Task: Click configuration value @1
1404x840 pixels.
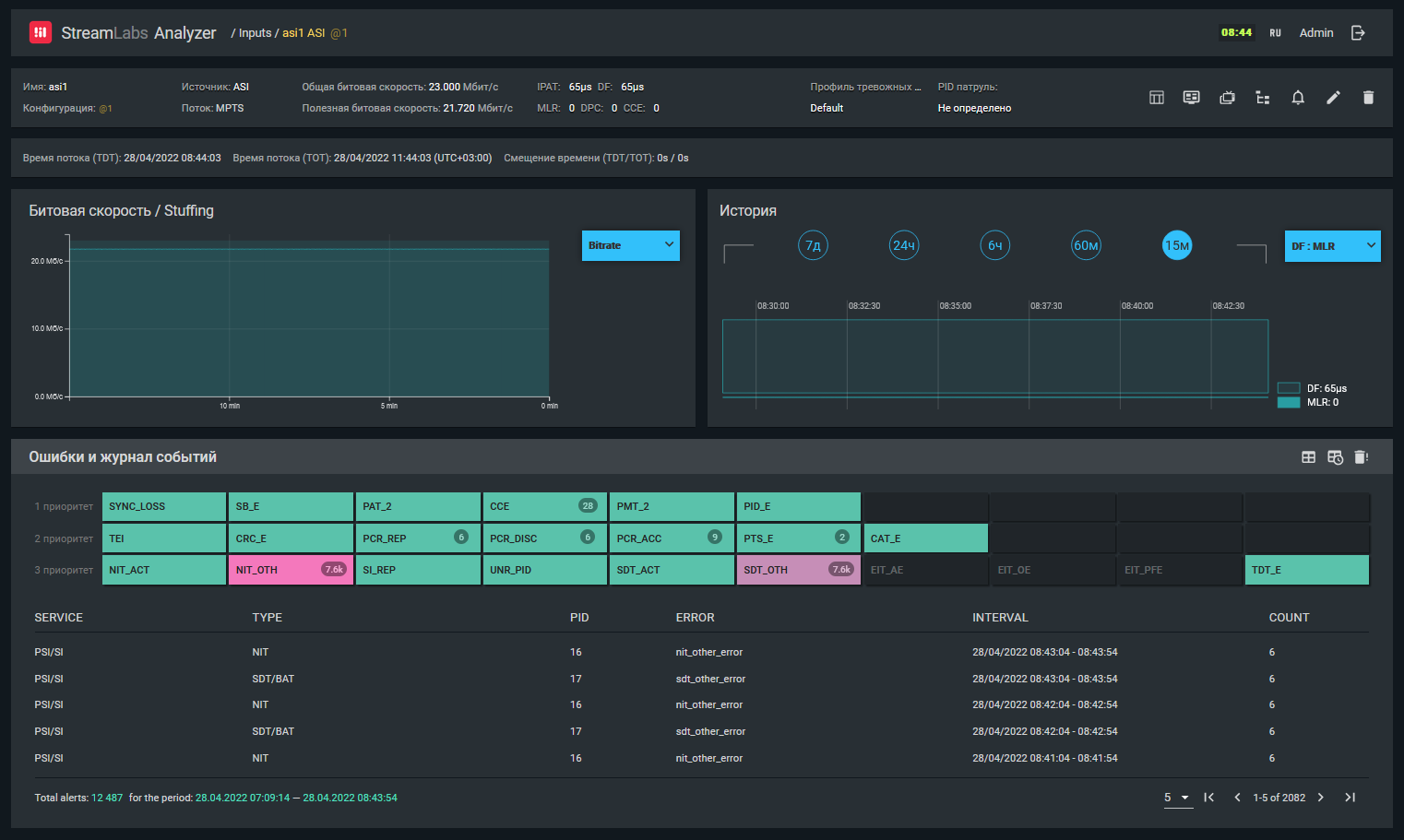Action: point(105,109)
